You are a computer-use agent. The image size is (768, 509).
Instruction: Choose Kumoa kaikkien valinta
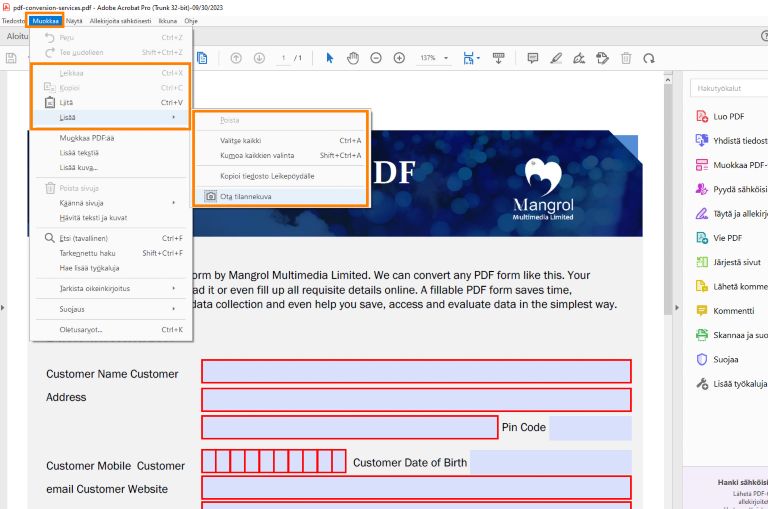(x=281, y=155)
